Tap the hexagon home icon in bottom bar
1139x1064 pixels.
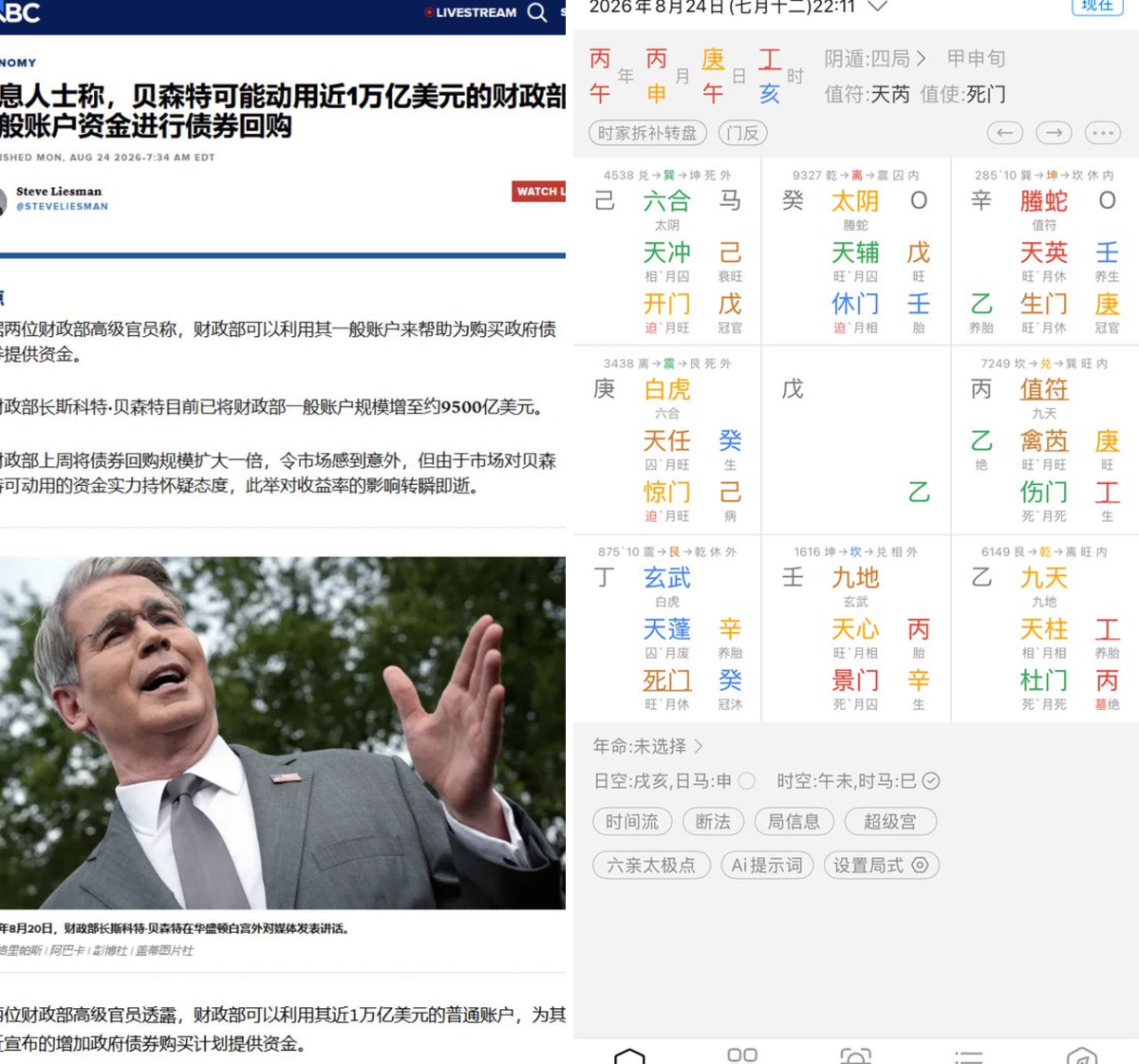point(629,1055)
